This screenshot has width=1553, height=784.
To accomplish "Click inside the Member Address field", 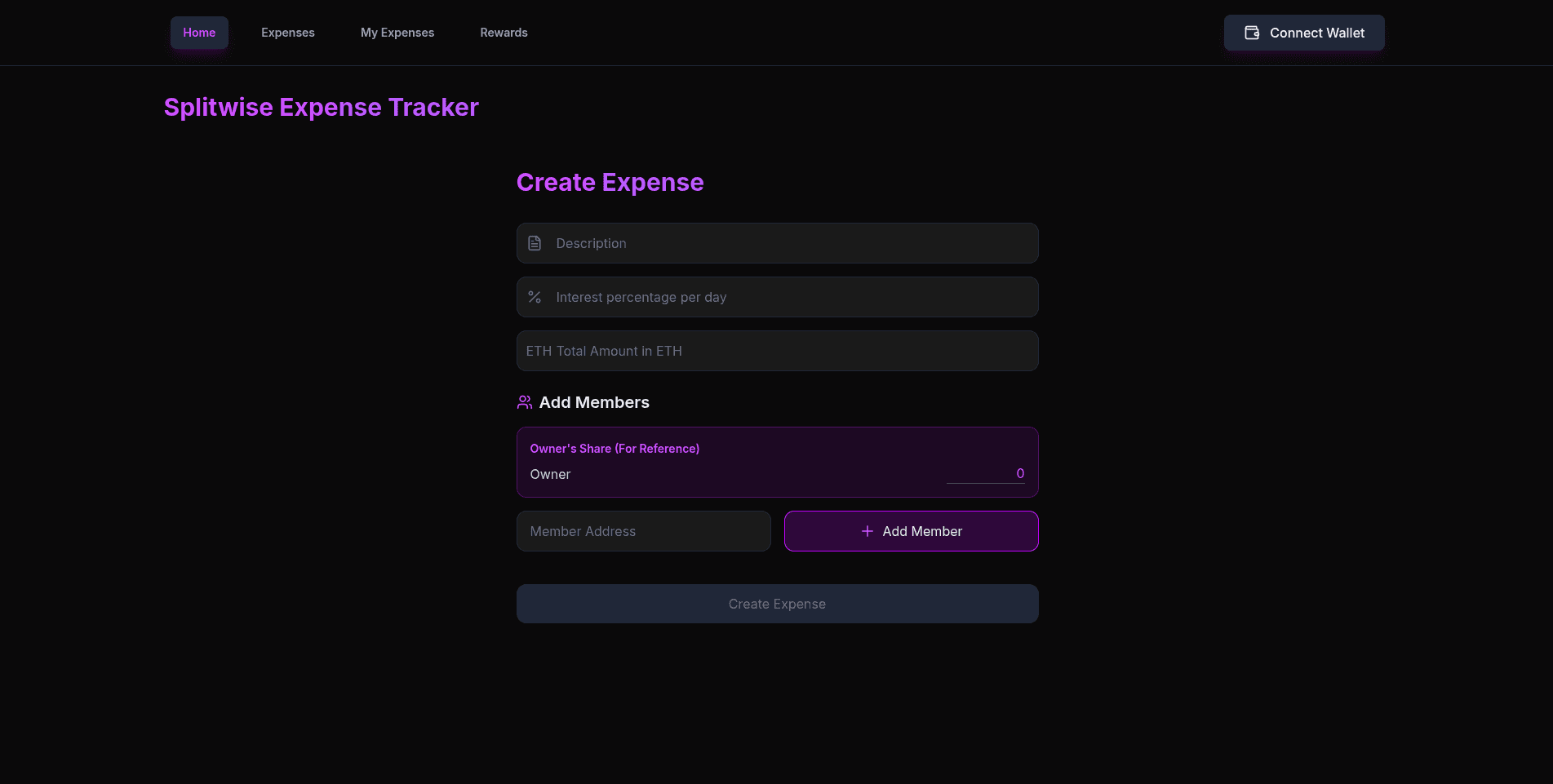I will coord(643,531).
